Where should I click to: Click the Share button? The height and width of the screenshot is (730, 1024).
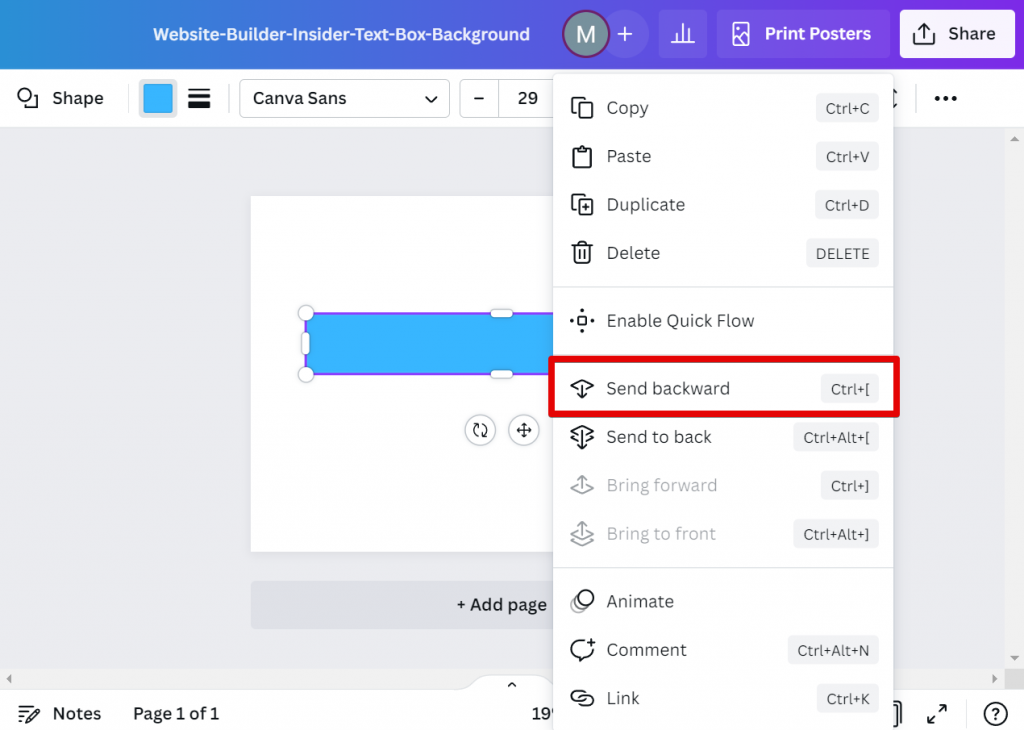pos(956,34)
